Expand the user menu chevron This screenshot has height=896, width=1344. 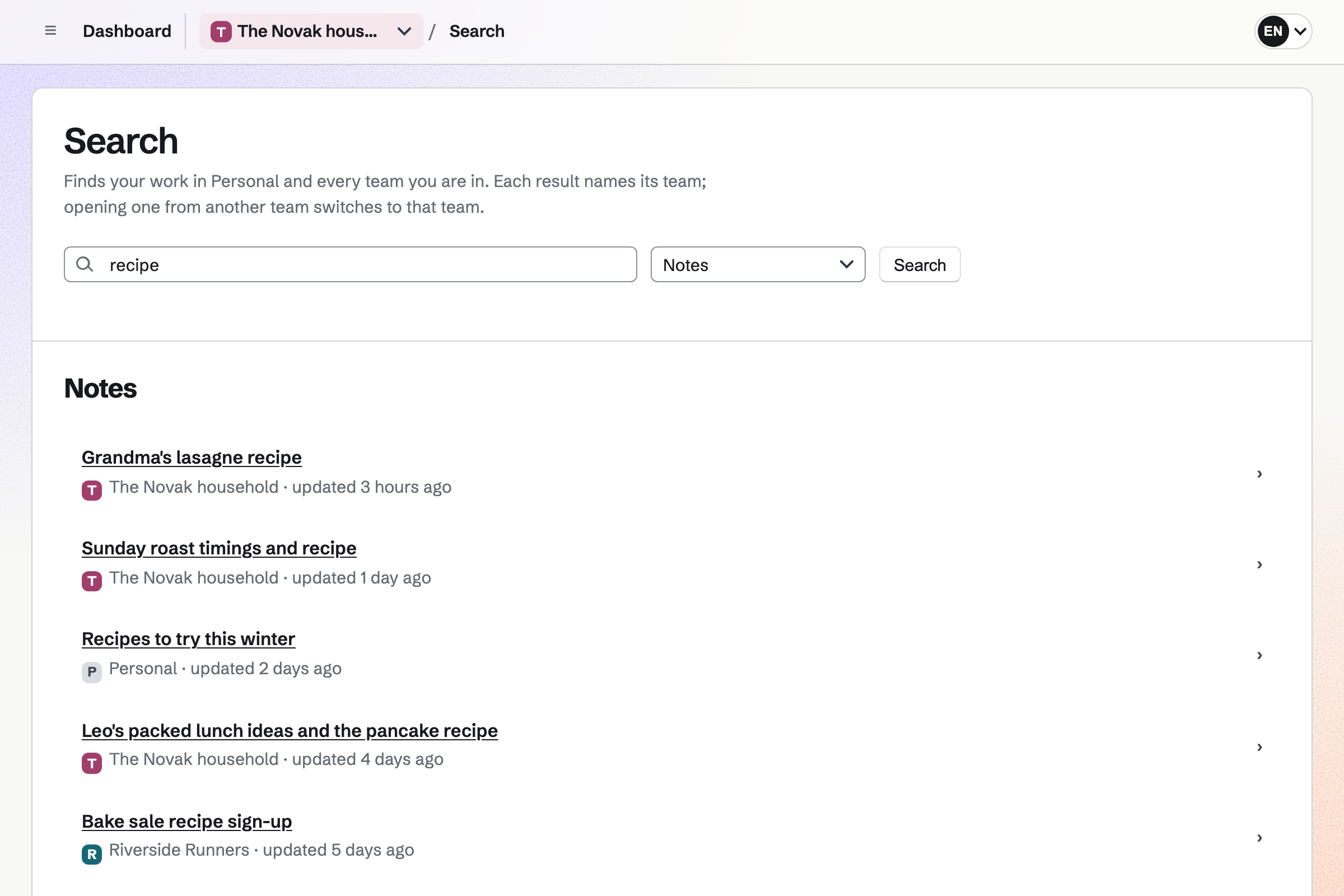pos(1300,31)
